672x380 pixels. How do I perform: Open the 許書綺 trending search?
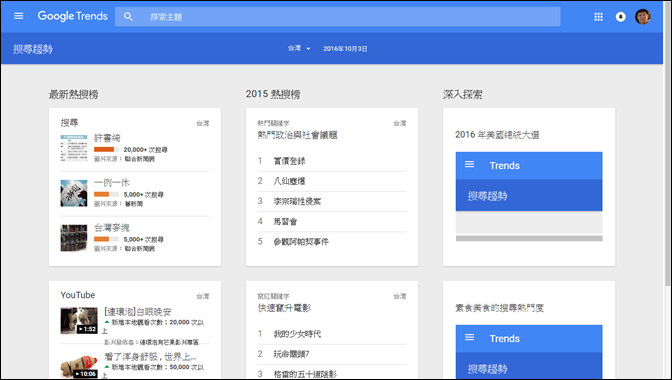coord(107,138)
